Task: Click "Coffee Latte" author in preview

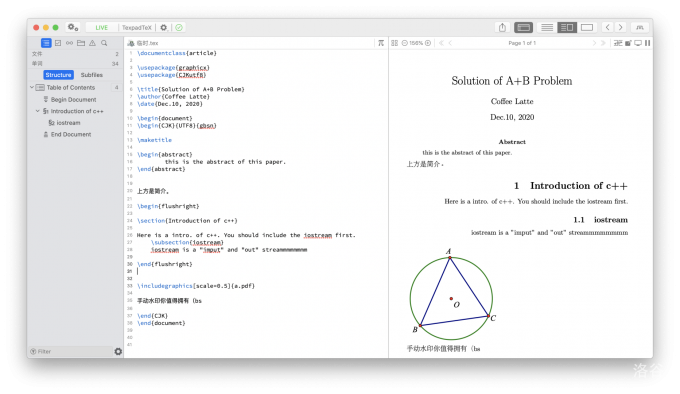Action: coord(512,101)
